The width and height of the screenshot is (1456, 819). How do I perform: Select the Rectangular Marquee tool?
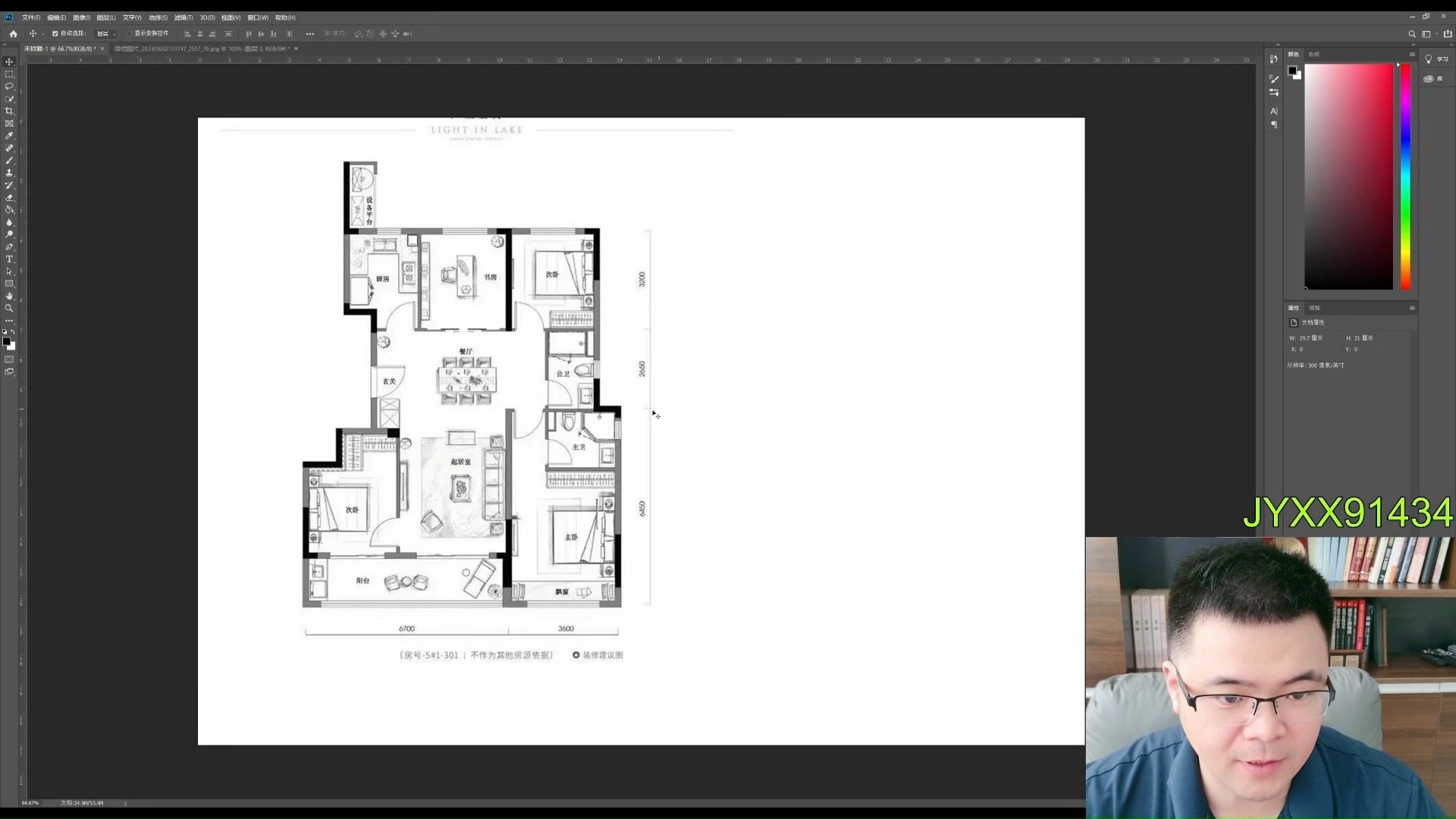pos(9,74)
